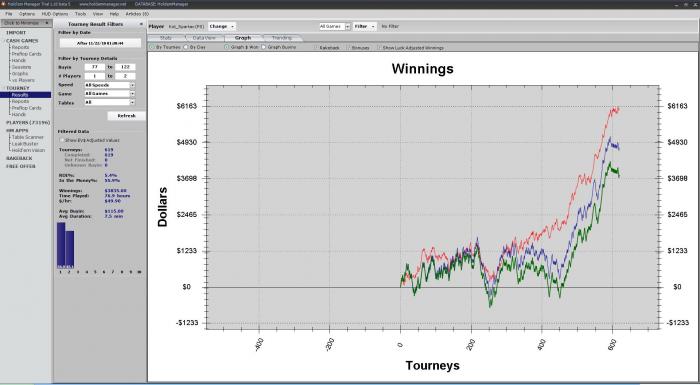This screenshot has width=700, height=385.
Task: Switch to the Graph tab
Action: tap(243, 38)
